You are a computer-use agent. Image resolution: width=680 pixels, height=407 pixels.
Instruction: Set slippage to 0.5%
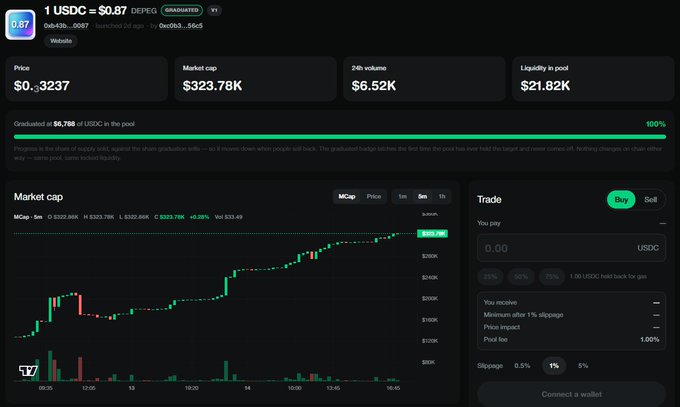pos(522,366)
